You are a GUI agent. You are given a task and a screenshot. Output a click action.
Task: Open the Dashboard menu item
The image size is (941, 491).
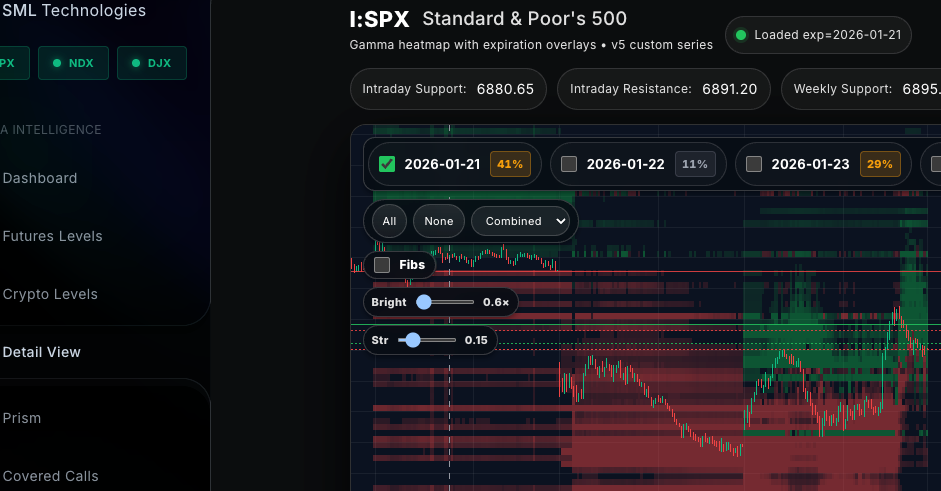(40, 178)
